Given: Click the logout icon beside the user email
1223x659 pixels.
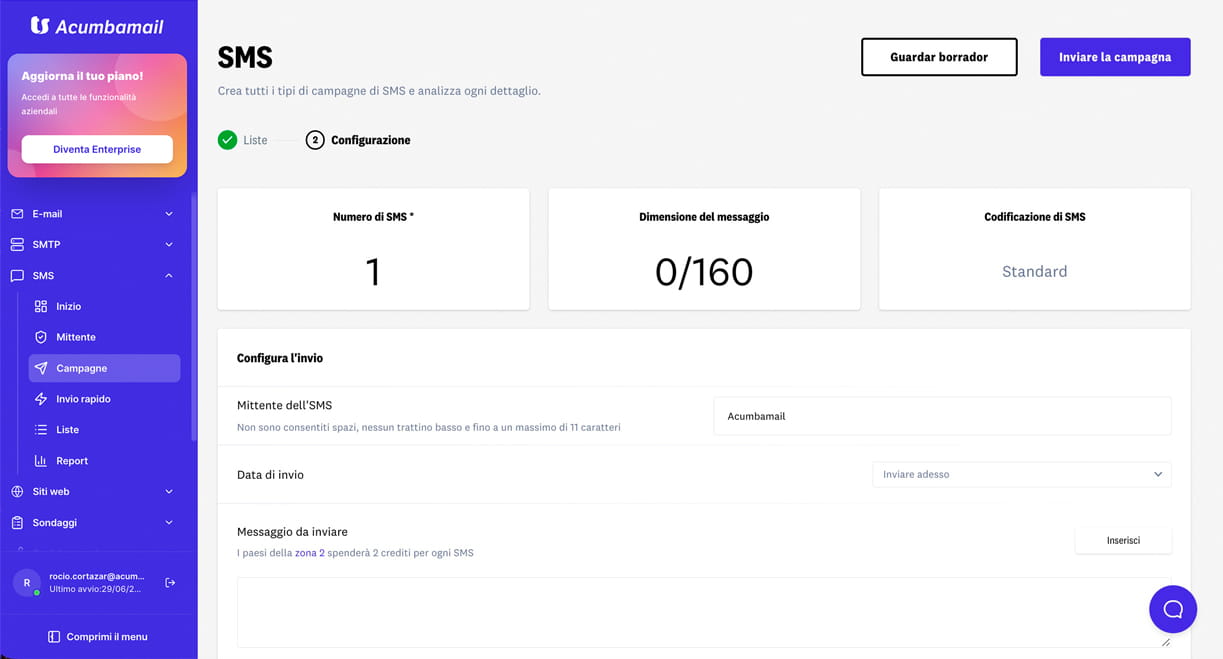Looking at the screenshot, I should (170, 583).
